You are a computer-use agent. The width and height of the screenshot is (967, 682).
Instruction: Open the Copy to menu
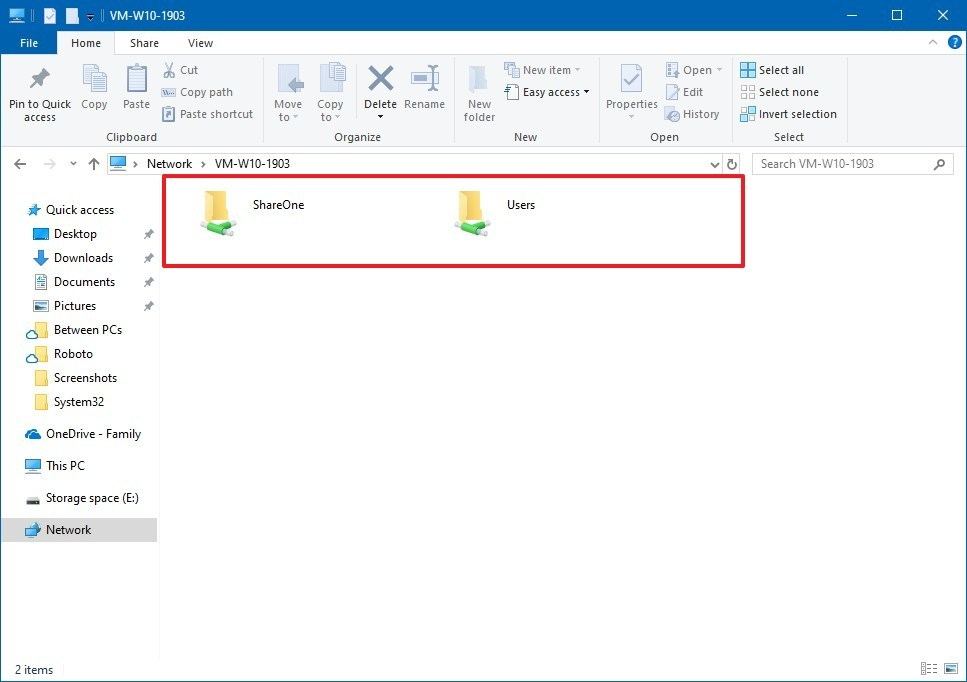pyautogui.click(x=330, y=92)
